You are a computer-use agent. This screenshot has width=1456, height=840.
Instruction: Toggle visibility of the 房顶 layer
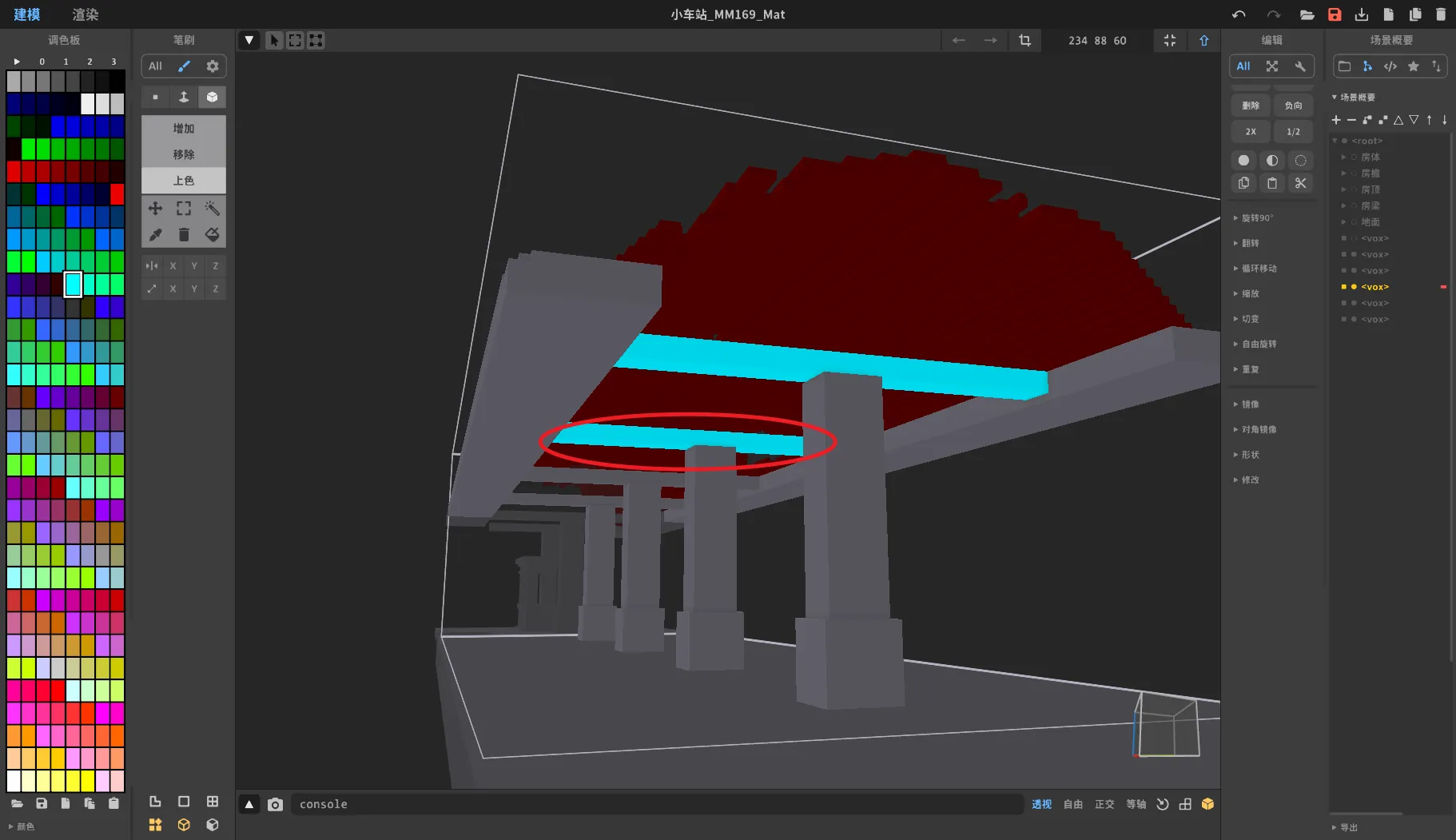(x=1354, y=189)
